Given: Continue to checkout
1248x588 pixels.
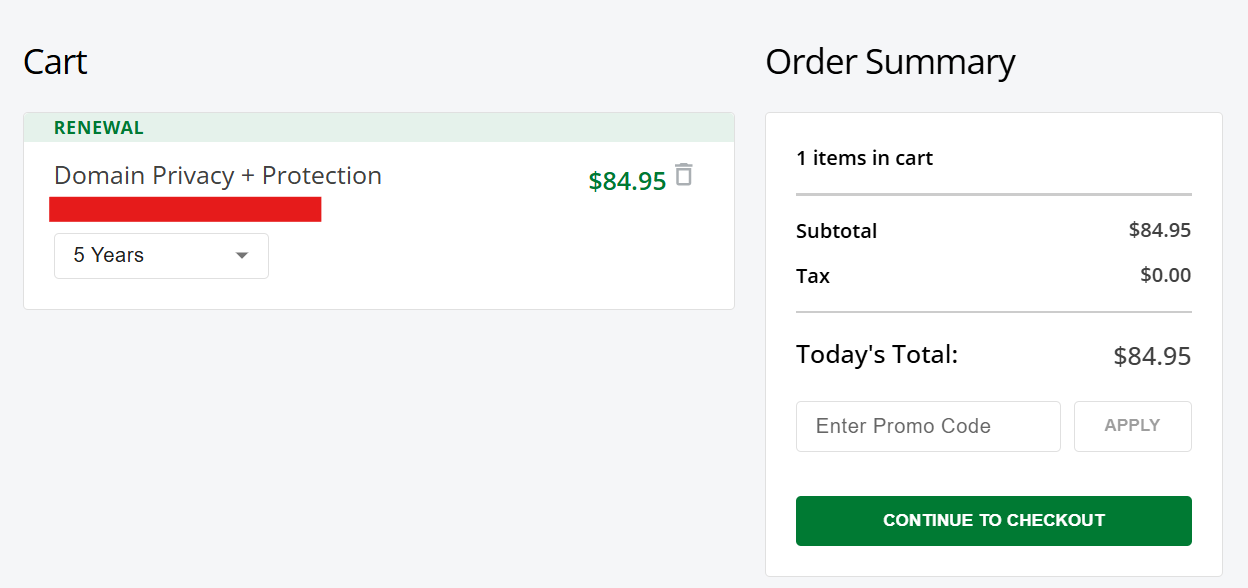Looking at the screenshot, I should 993,521.
